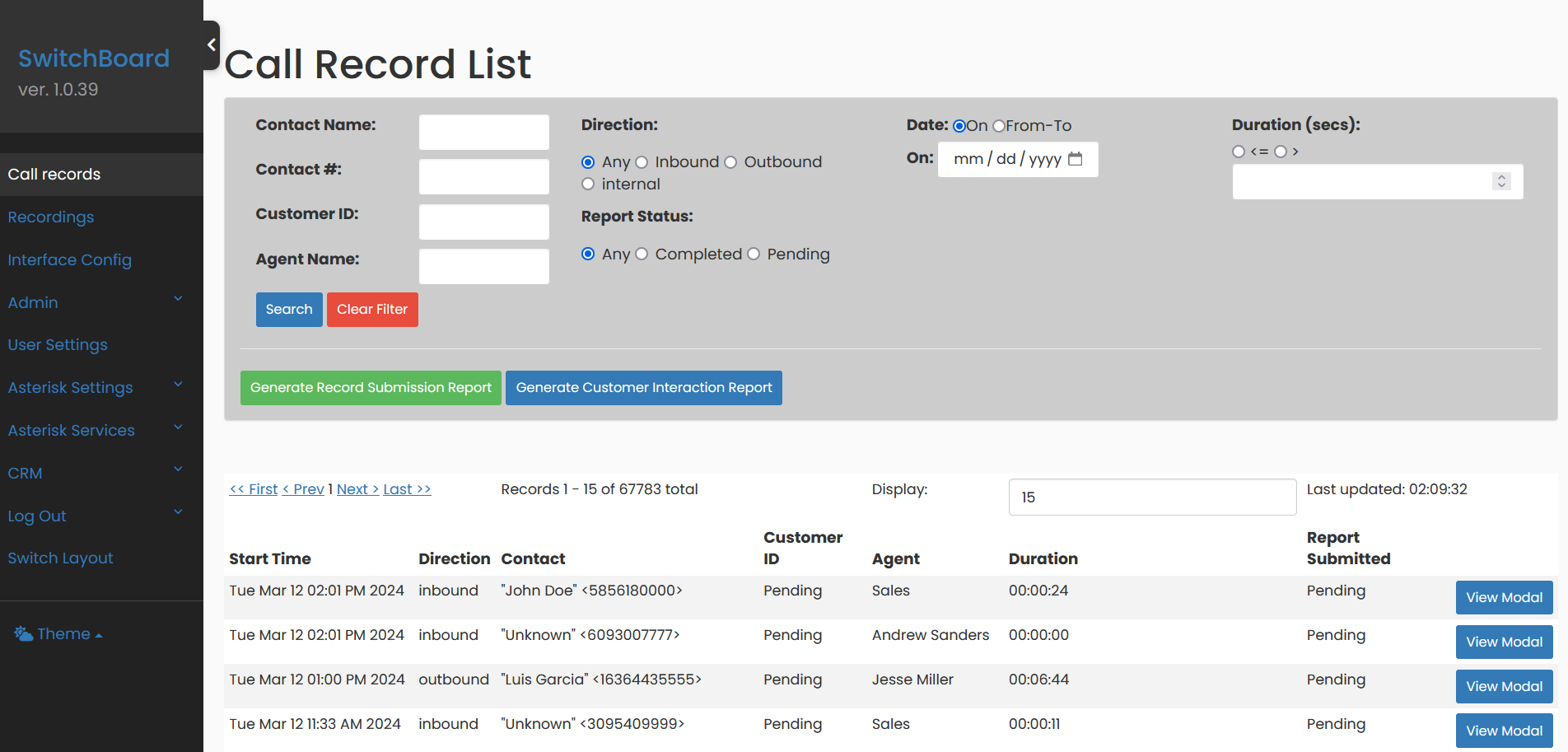Click the Direction column header
The image size is (1568, 752).
[x=455, y=559]
